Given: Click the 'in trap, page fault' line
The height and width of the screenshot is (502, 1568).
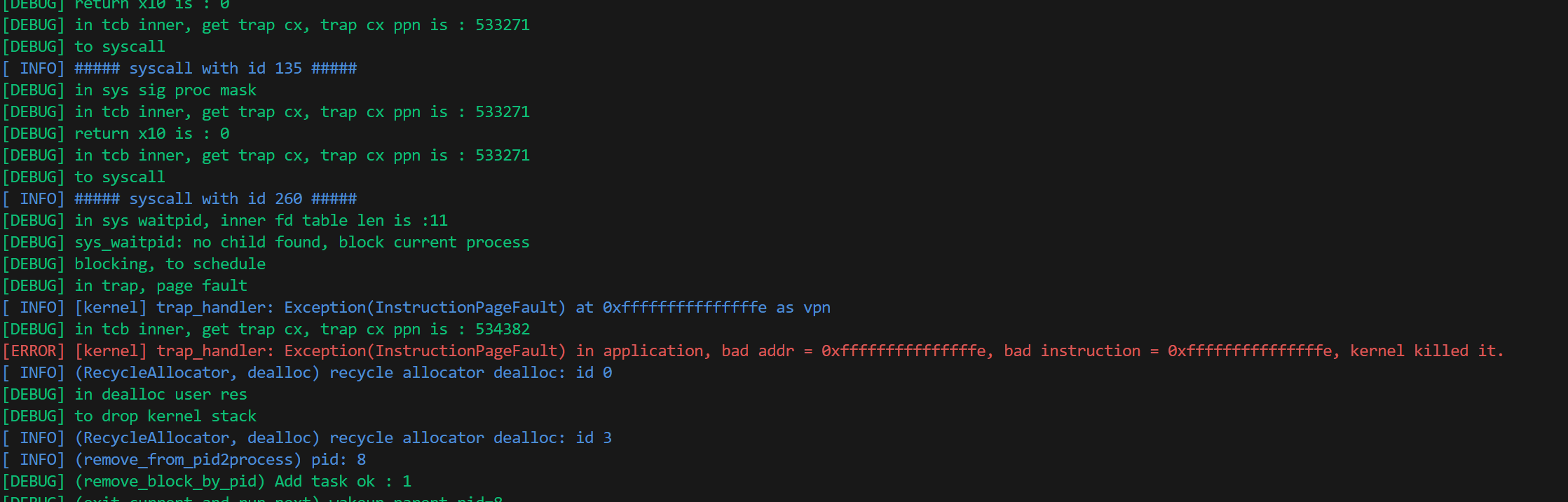Looking at the screenshot, I should pos(161,286).
